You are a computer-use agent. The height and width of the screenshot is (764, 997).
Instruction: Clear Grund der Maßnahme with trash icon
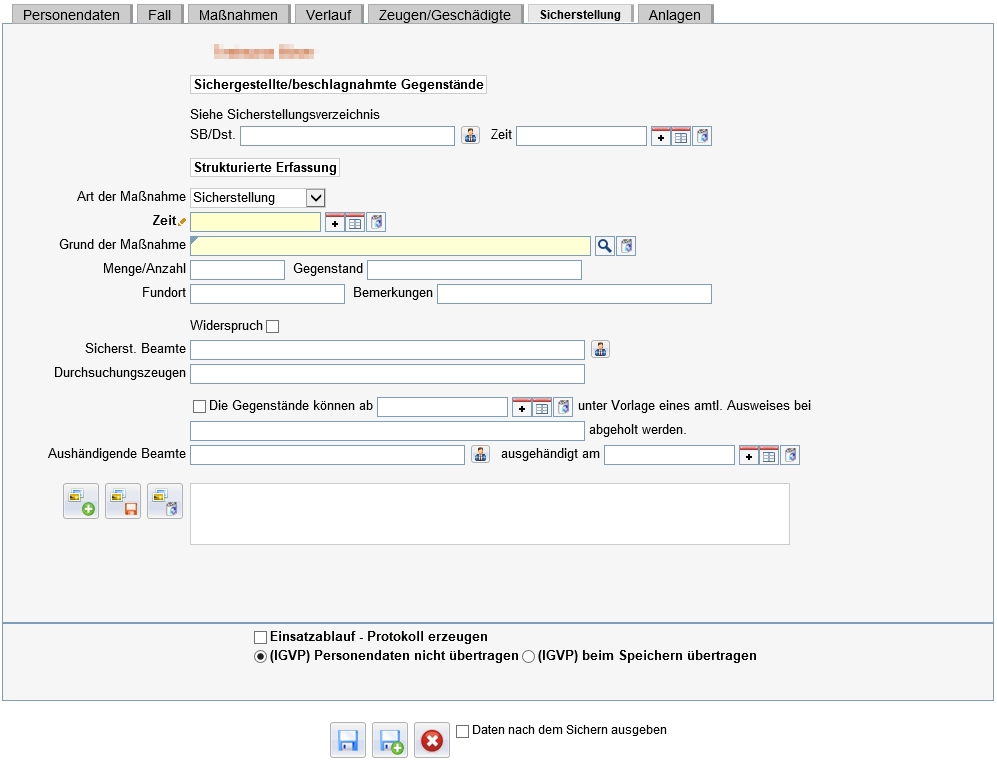[x=626, y=246]
